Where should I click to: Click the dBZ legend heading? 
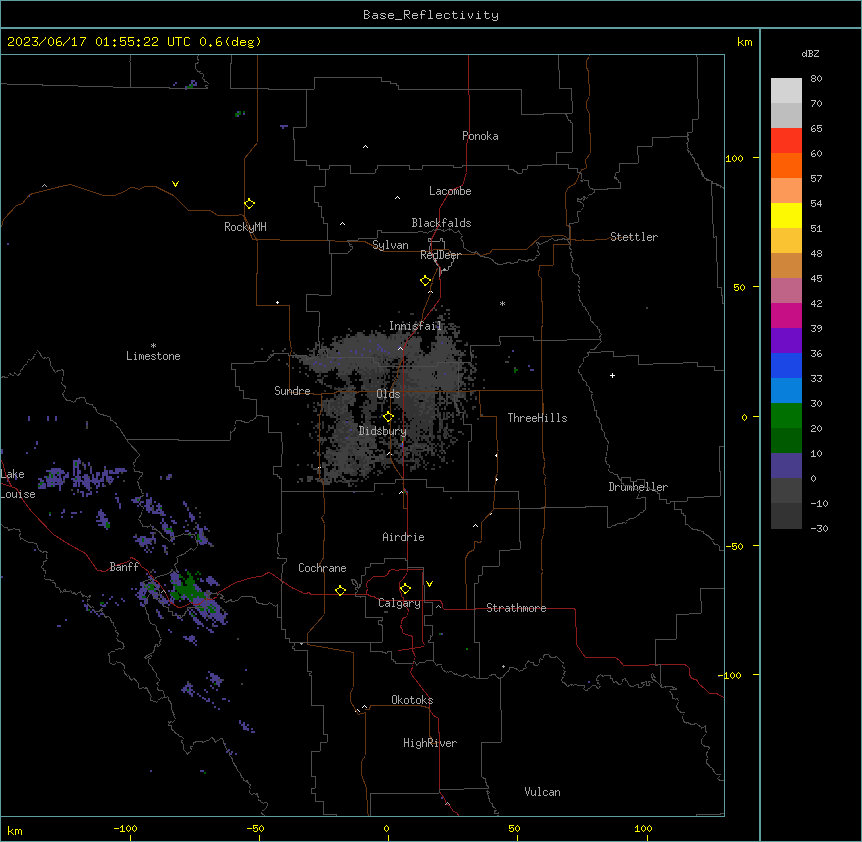click(x=810, y=53)
